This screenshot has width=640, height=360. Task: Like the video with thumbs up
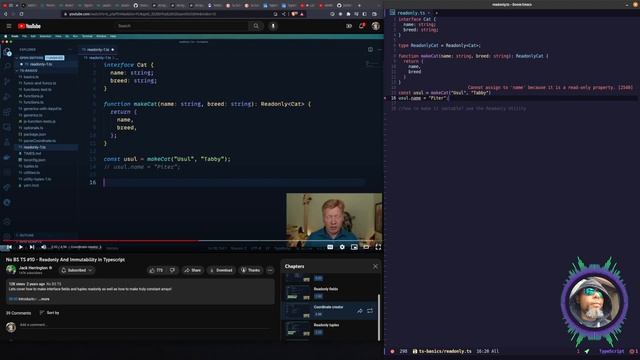[x=156, y=270]
